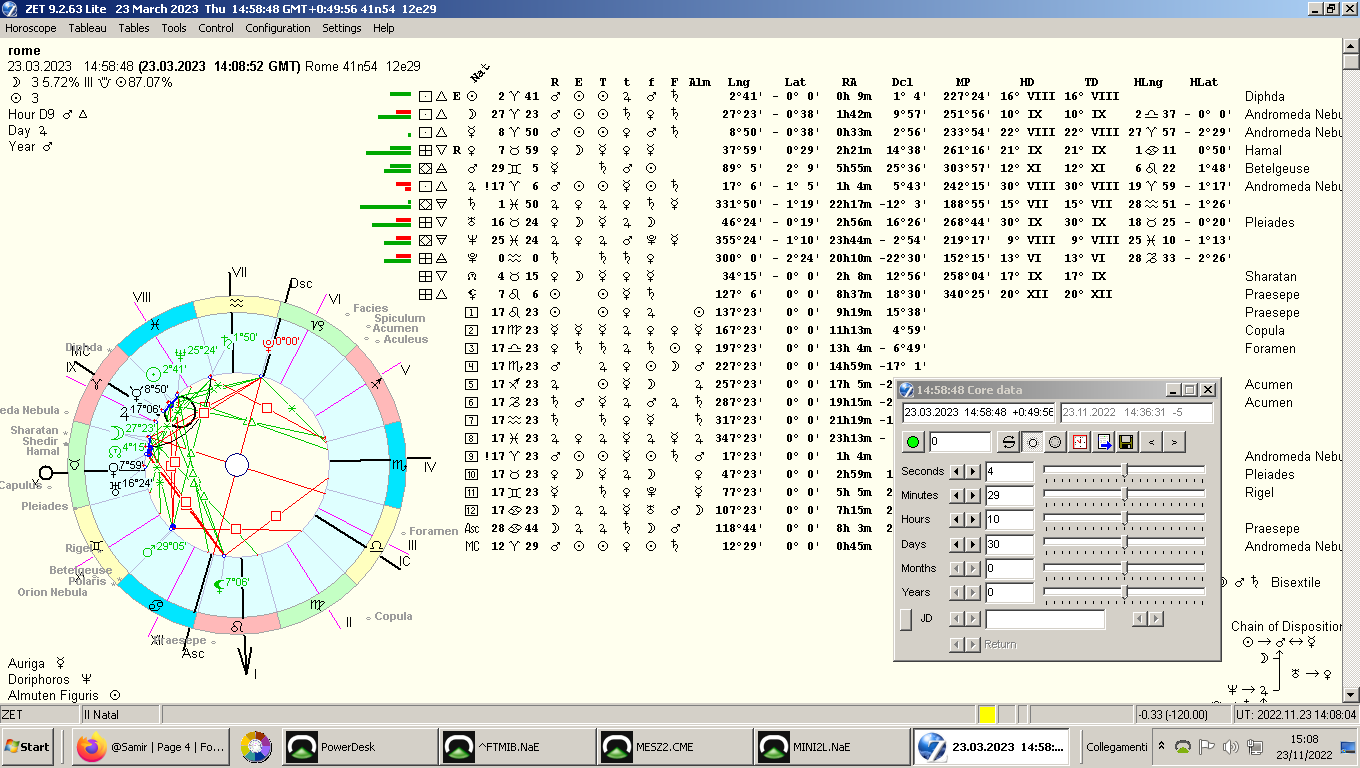Click the Windows Start button
The width and height of the screenshot is (1360, 768).
pos(27,746)
